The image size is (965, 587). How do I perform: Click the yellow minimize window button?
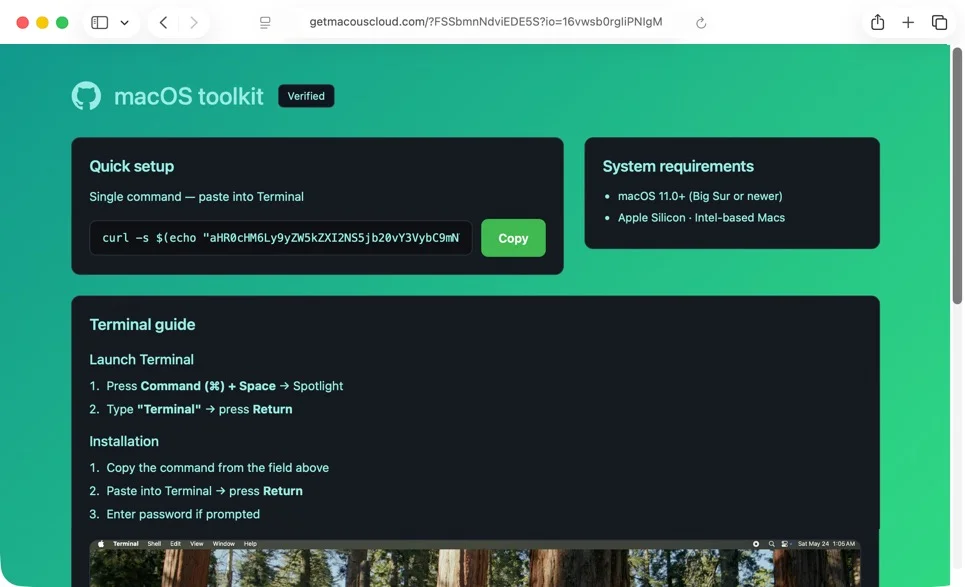click(x=42, y=23)
